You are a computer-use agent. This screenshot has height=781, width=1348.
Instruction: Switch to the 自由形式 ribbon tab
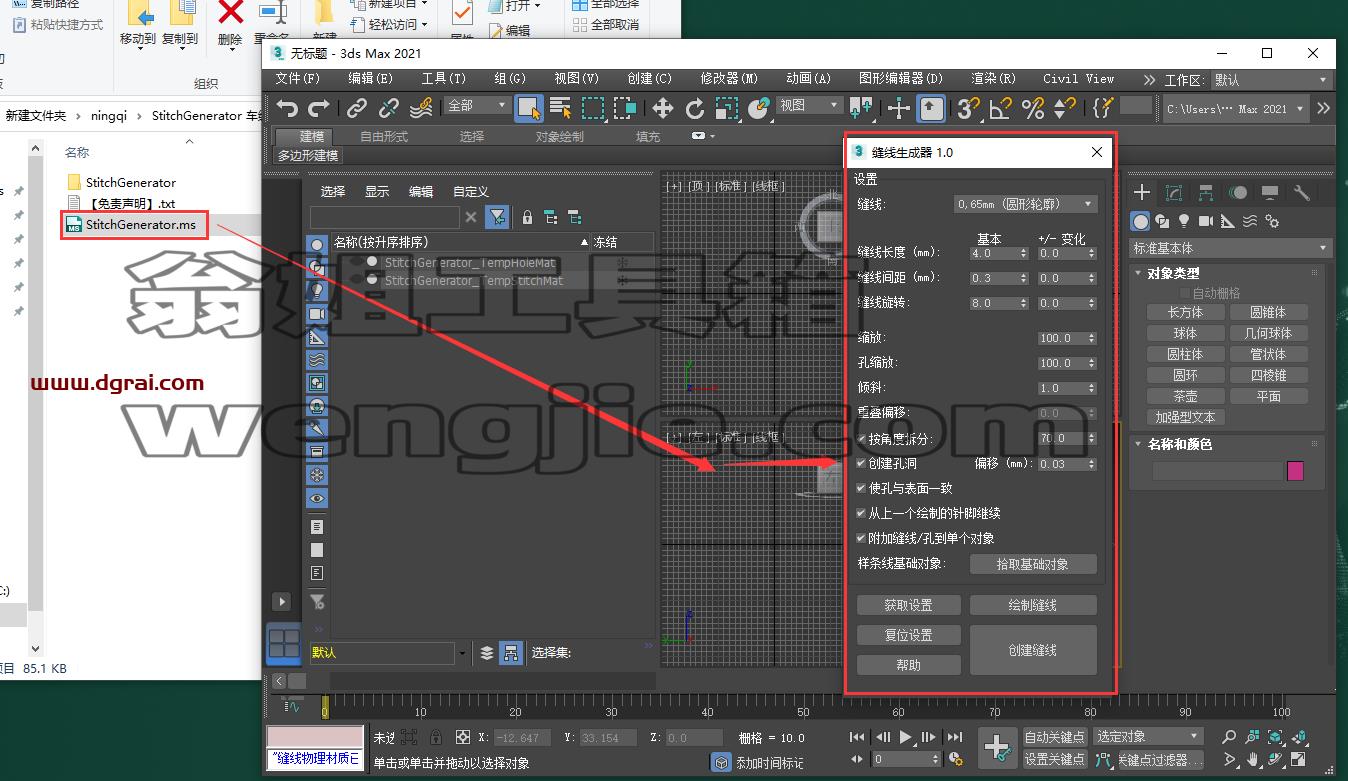coord(384,136)
